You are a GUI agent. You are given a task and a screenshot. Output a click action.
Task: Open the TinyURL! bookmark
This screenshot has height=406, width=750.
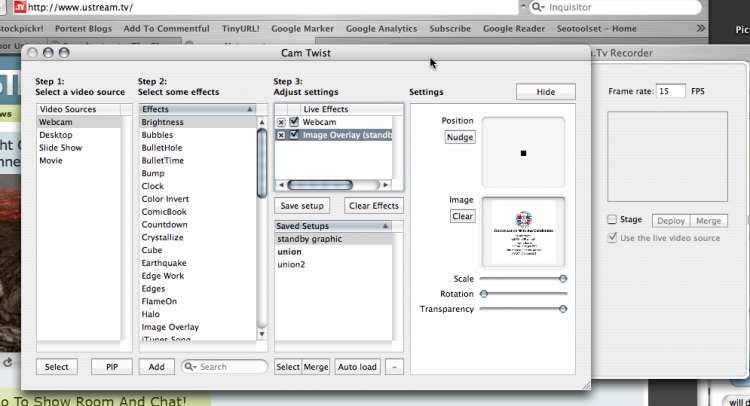click(240, 29)
